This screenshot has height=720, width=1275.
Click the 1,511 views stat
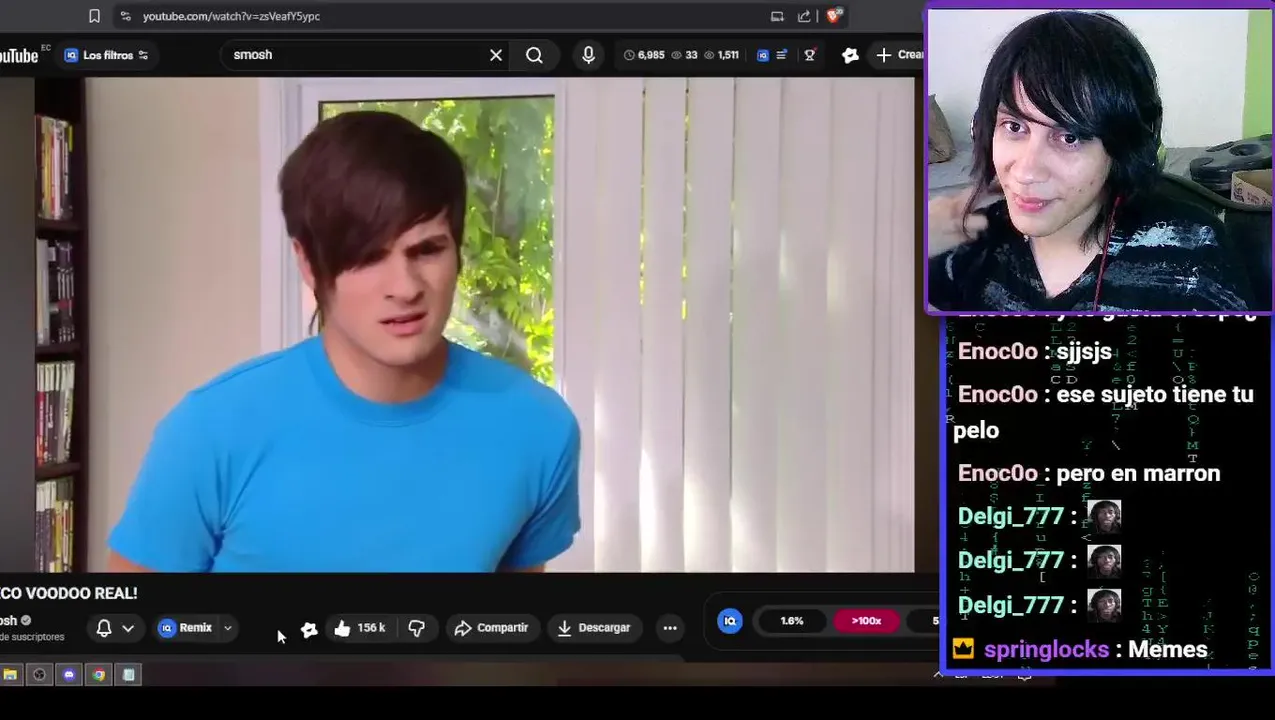721,55
